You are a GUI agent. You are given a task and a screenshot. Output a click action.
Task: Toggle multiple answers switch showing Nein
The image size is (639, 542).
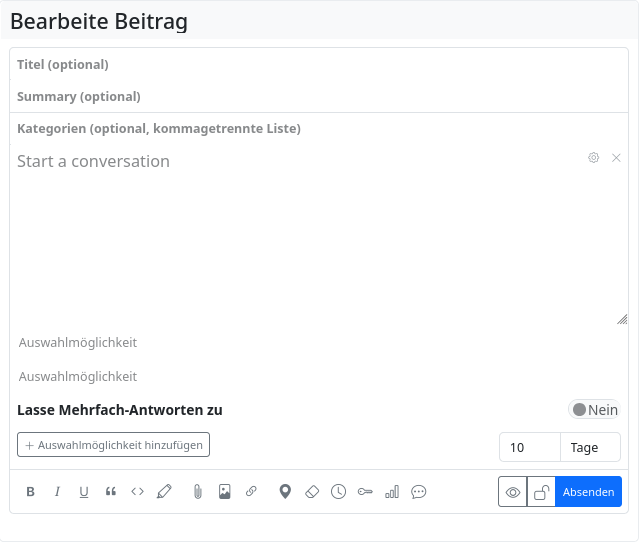[594, 410]
